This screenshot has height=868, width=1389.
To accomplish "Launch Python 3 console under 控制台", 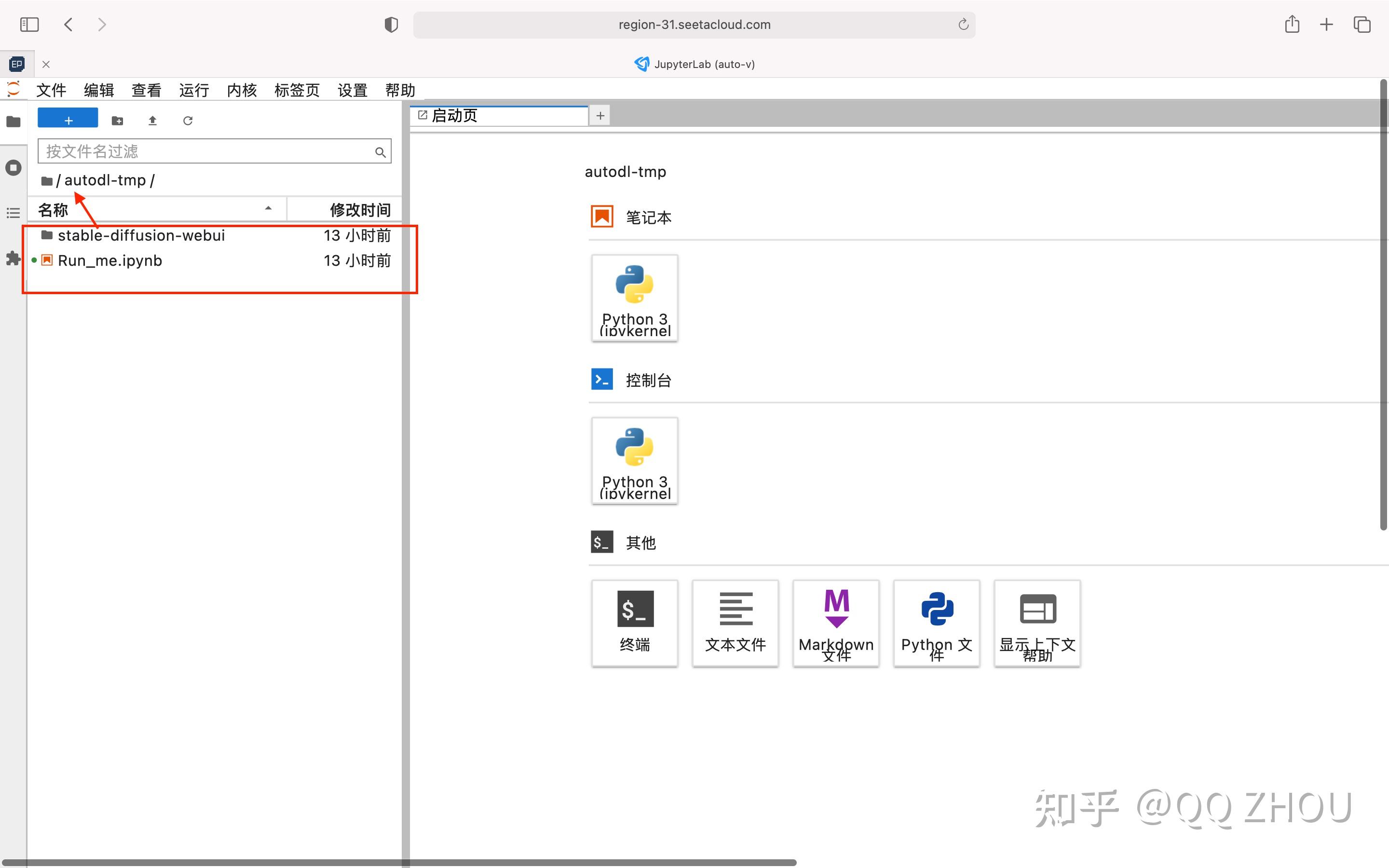I will pyautogui.click(x=635, y=461).
